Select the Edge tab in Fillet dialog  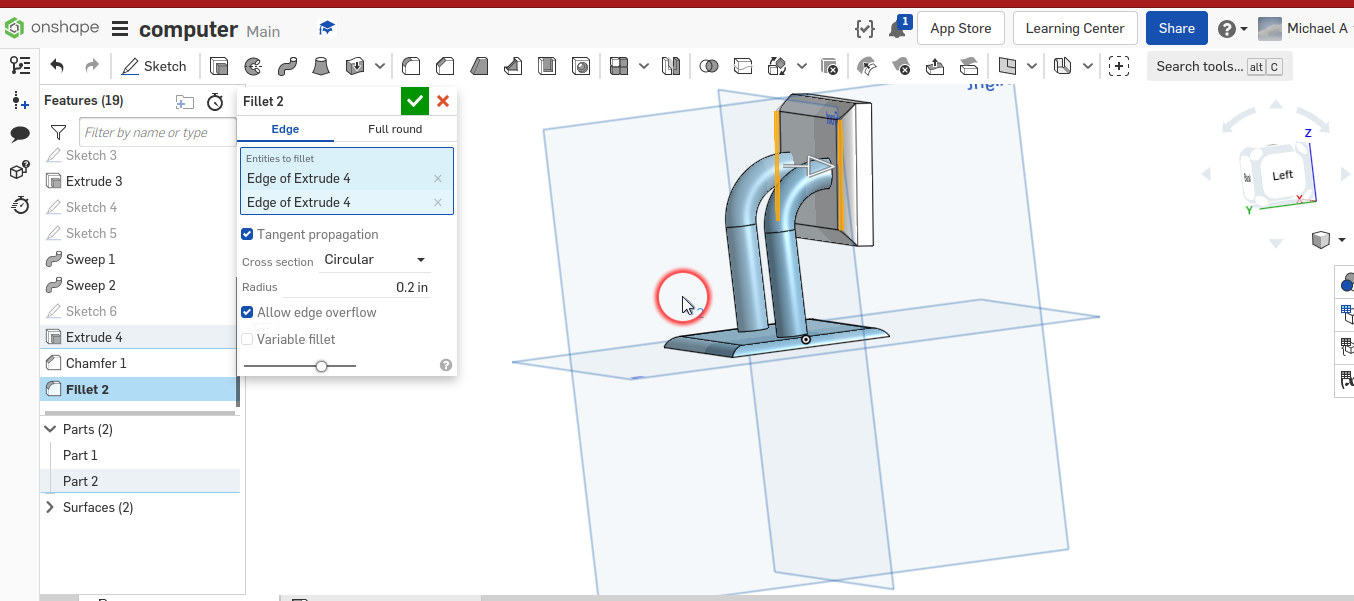coord(285,129)
